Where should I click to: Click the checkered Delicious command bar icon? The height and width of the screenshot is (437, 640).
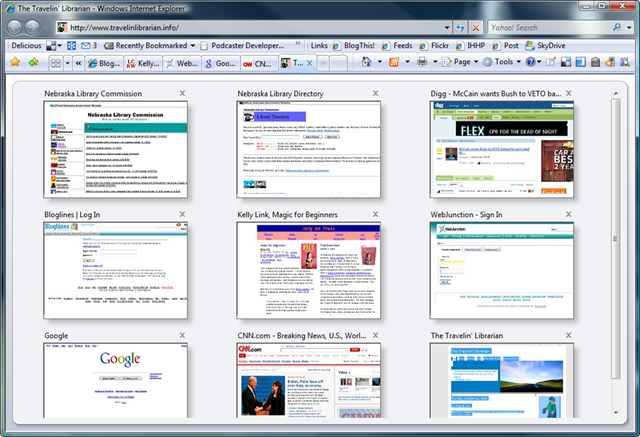pyautogui.click(x=566, y=62)
